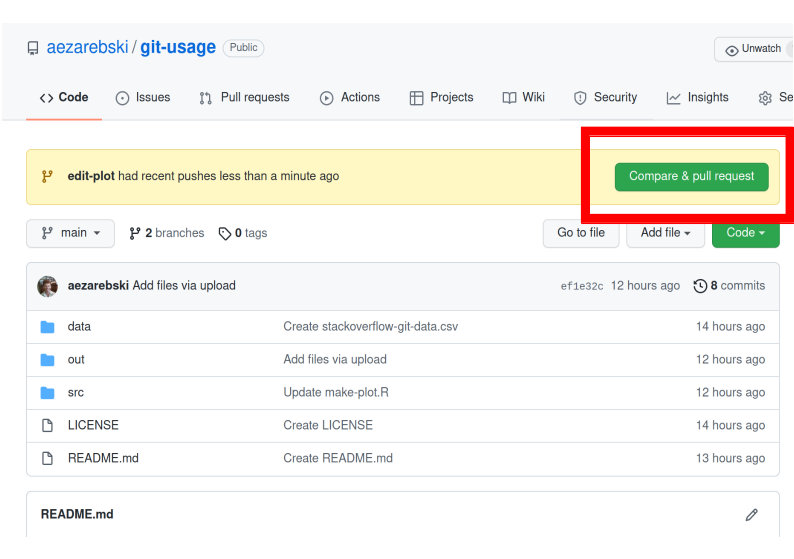794x559 pixels.
Task: Open the Actions tab
Action: click(x=349, y=97)
